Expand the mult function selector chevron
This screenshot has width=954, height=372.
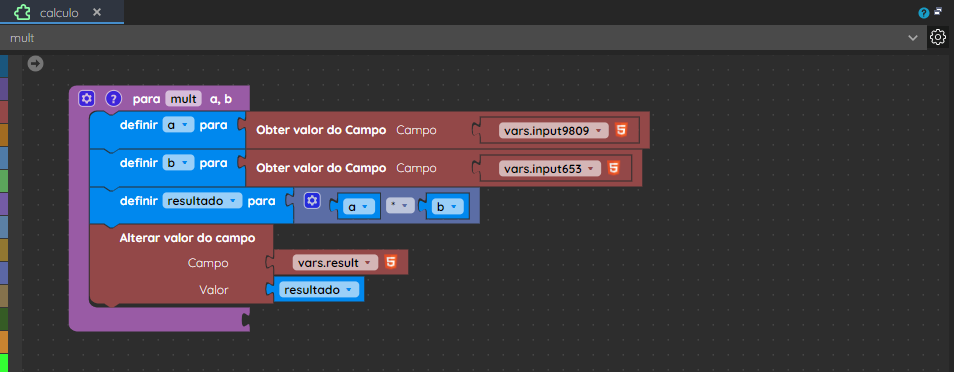click(913, 38)
